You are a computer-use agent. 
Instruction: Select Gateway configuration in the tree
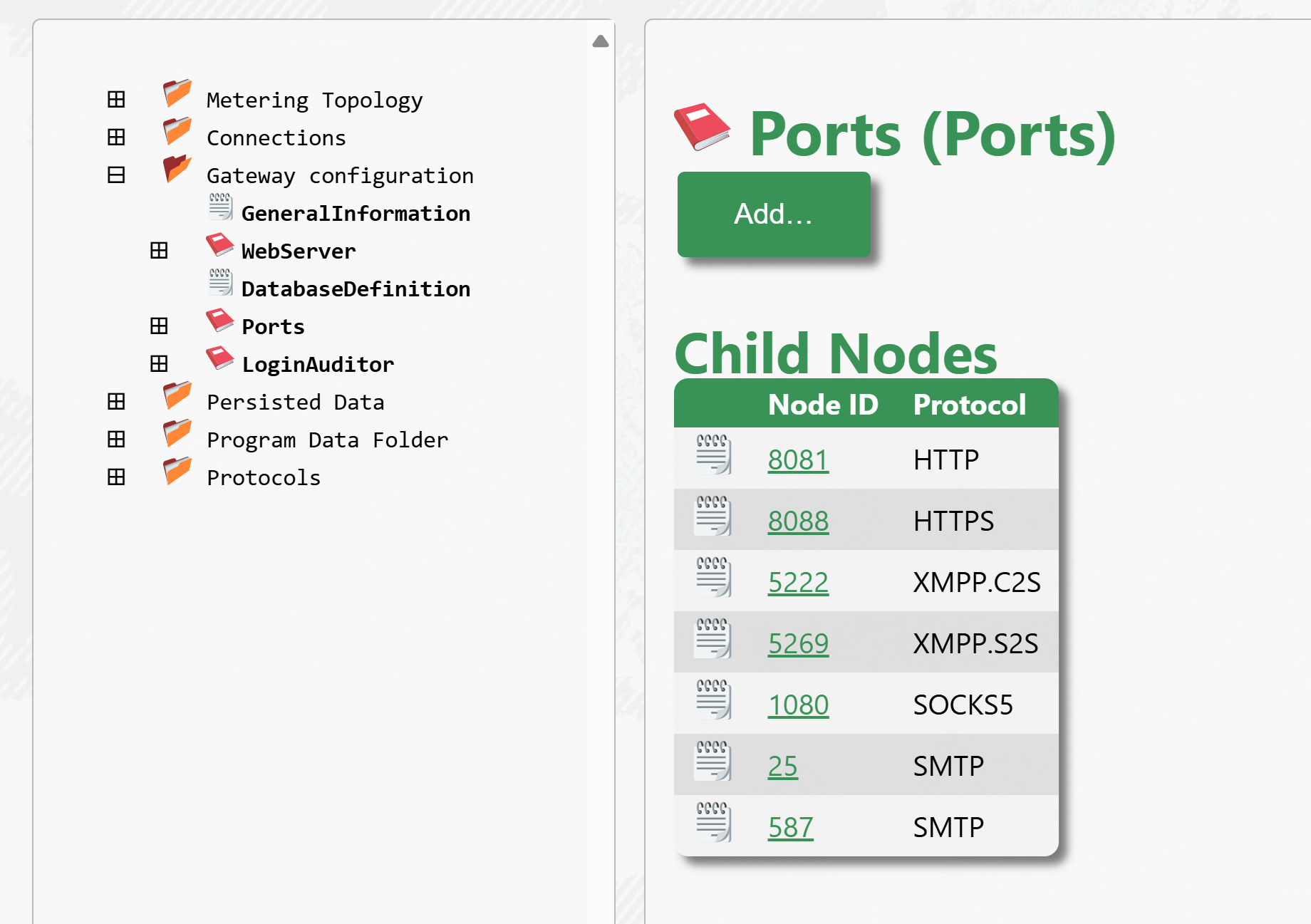pyautogui.click(x=340, y=176)
